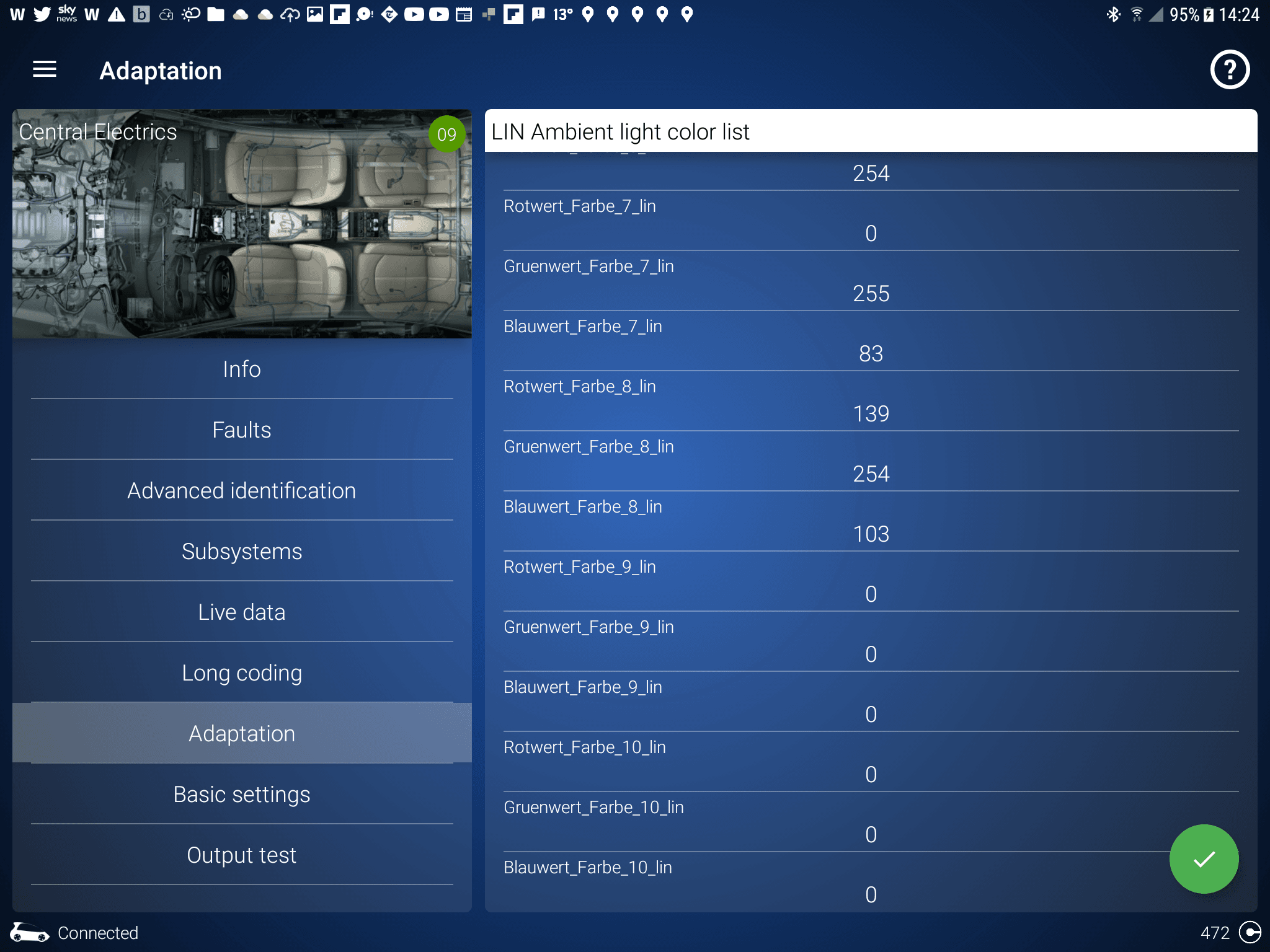Tap the green checkmark confirm button
Viewport: 1270px width, 952px height.
pyautogui.click(x=1204, y=859)
